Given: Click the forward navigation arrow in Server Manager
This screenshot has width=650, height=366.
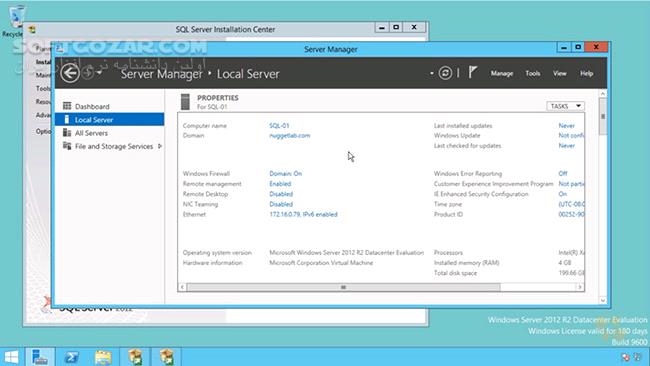Looking at the screenshot, I should [x=88, y=73].
